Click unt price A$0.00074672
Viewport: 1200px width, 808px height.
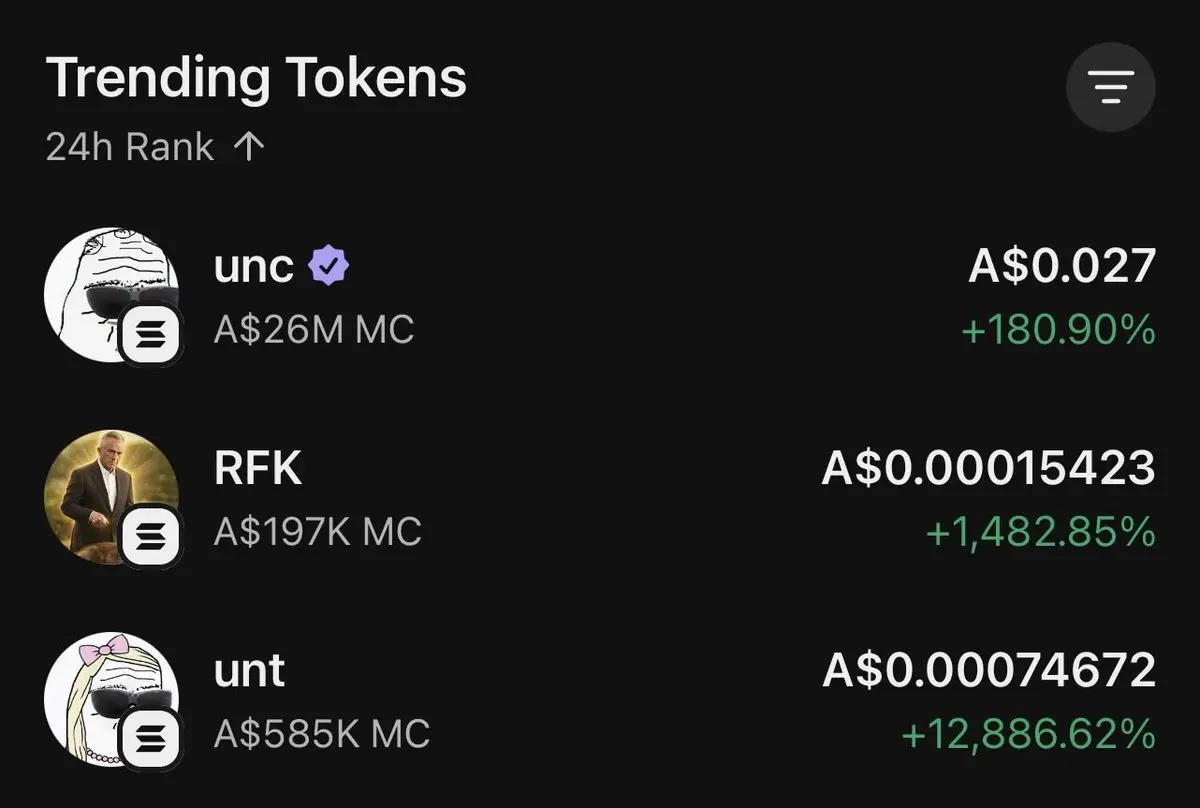[988, 669]
